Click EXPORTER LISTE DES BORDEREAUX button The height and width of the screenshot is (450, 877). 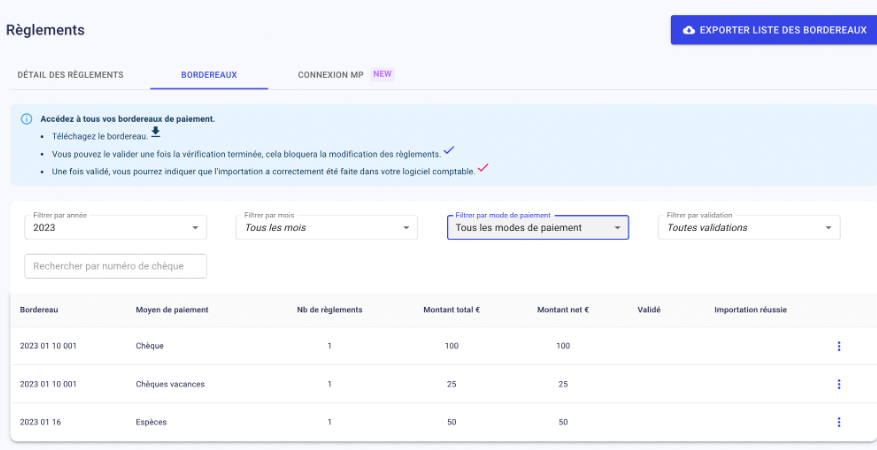(x=774, y=30)
